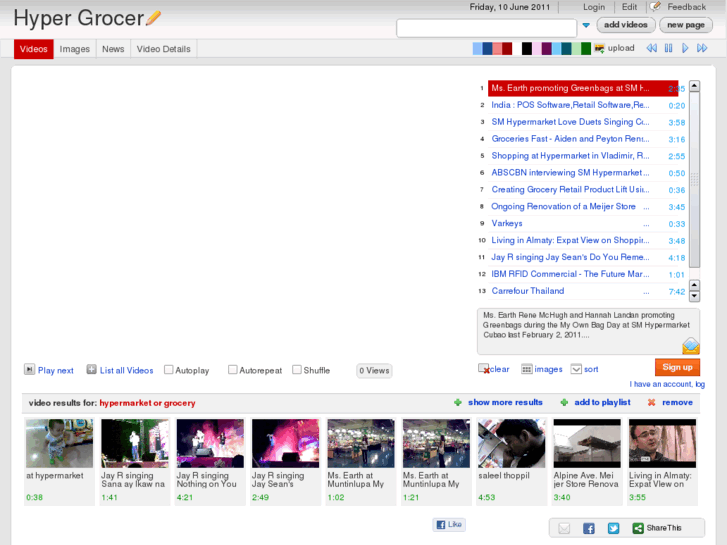Click the Play next icon
The image size is (727, 545).
[x=29, y=370]
